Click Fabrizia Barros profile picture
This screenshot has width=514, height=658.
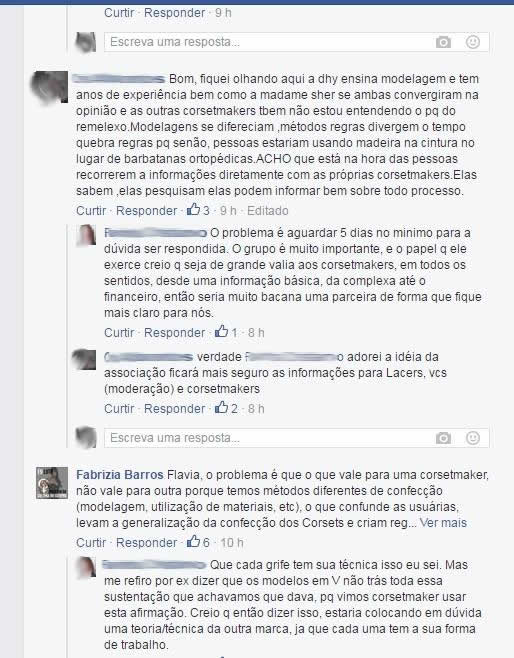coord(52,483)
